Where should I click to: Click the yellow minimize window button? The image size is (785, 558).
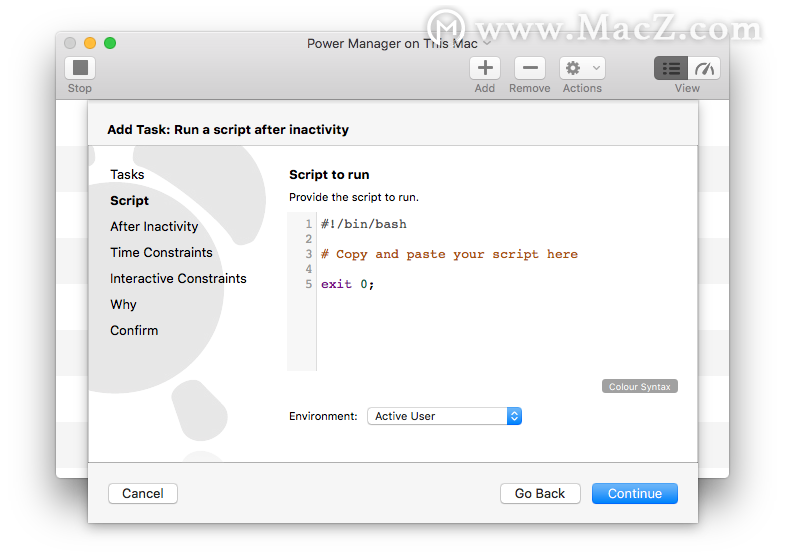tap(90, 43)
